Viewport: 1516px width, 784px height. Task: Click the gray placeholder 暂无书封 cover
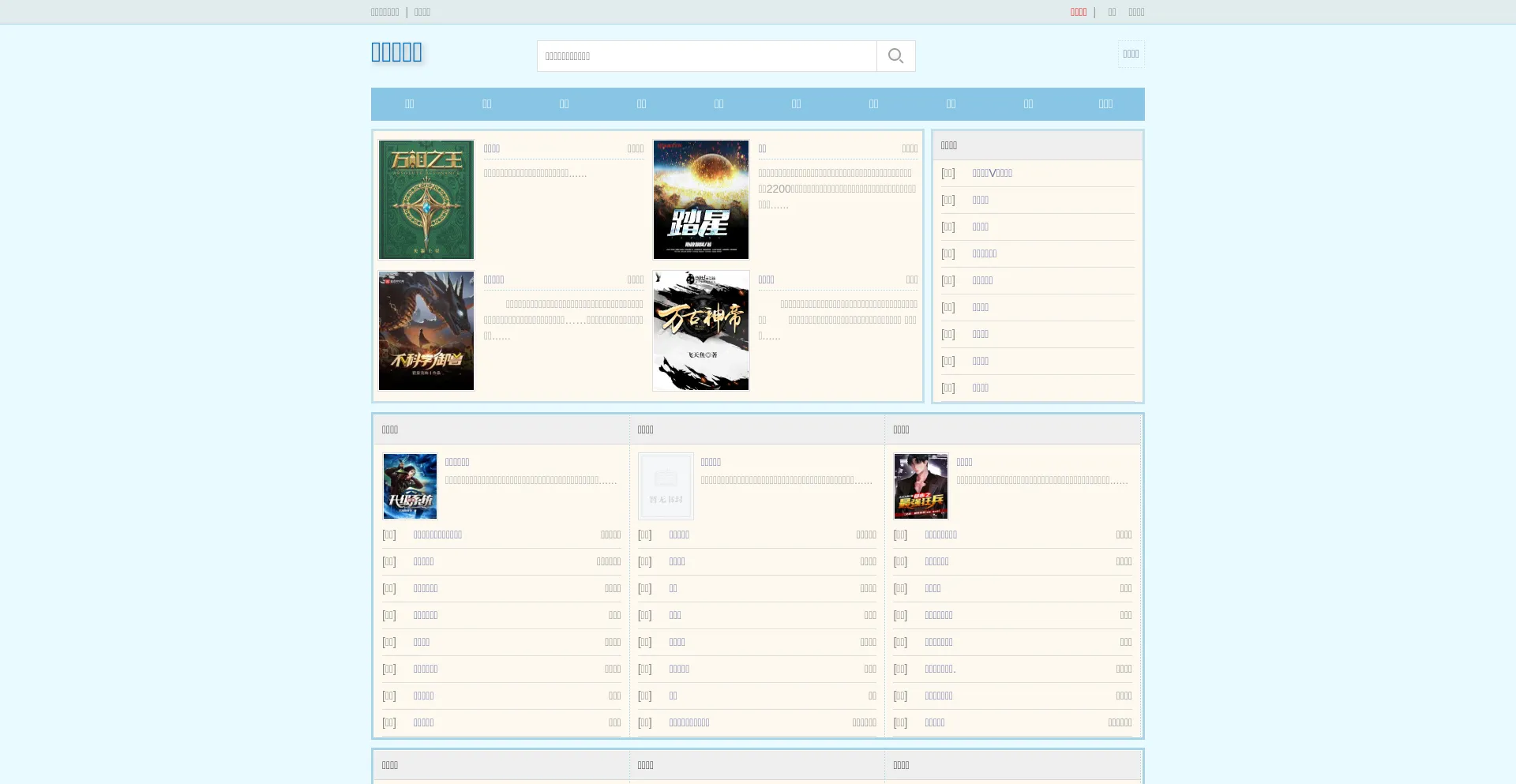coord(666,486)
